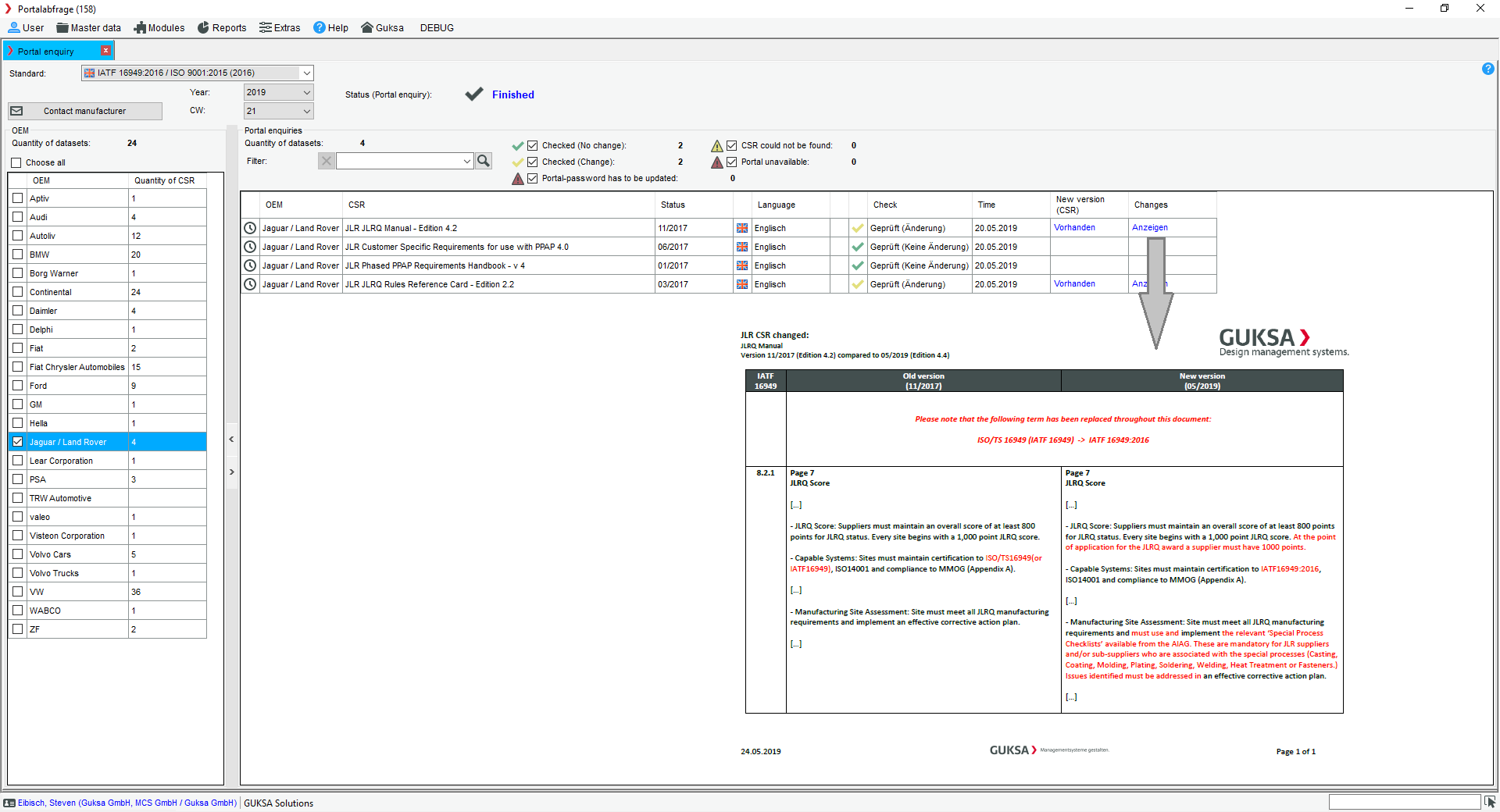Click the Contact manufacturer button

coord(85,111)
